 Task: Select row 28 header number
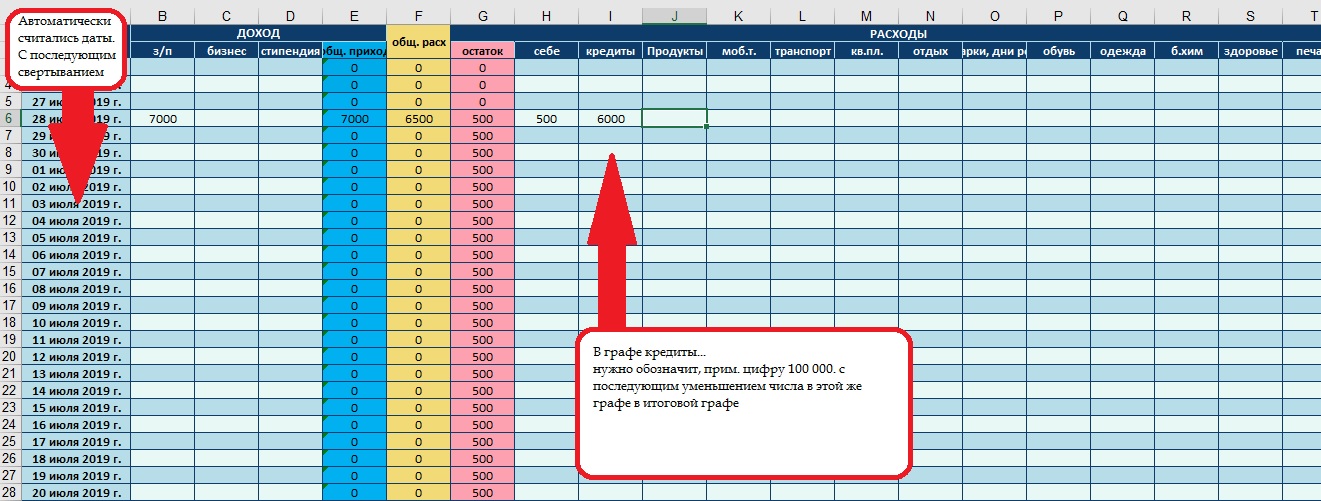coord(9,492)
